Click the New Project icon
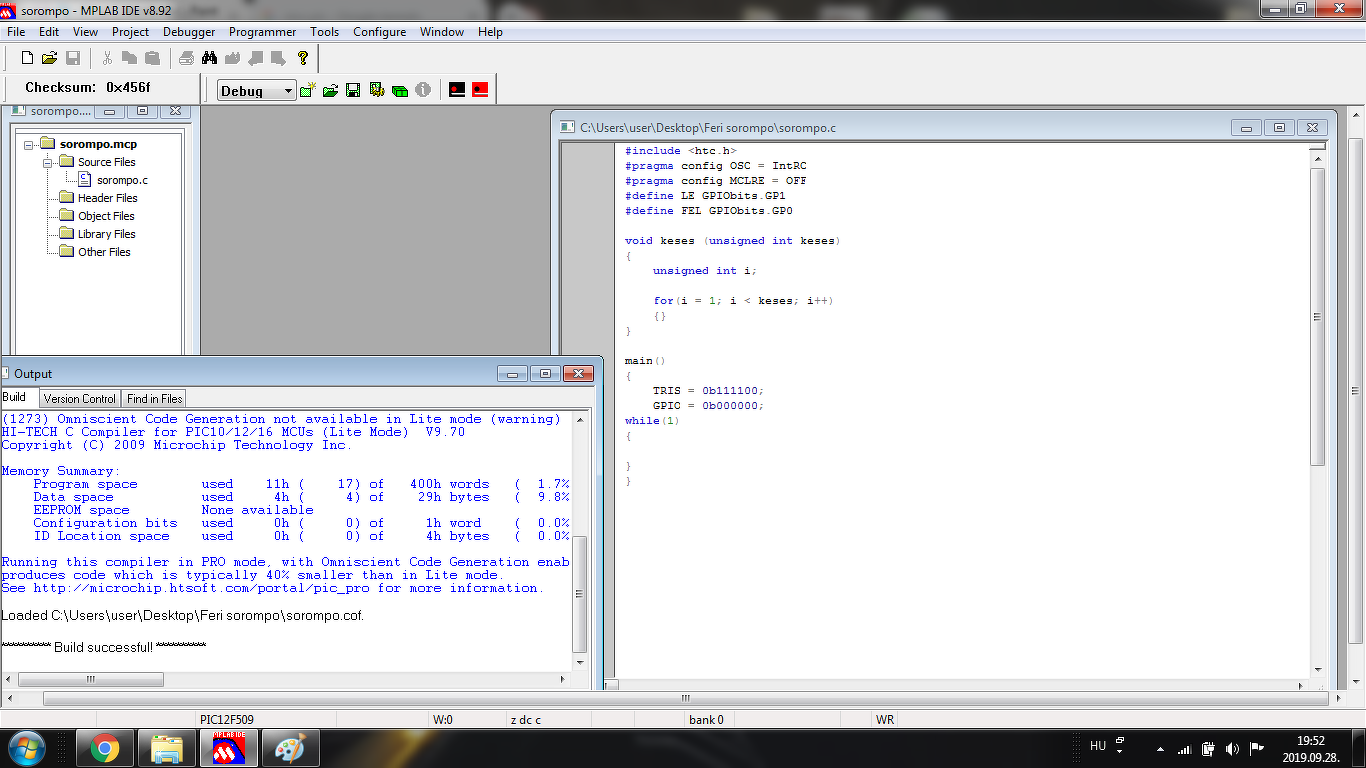 308,90
